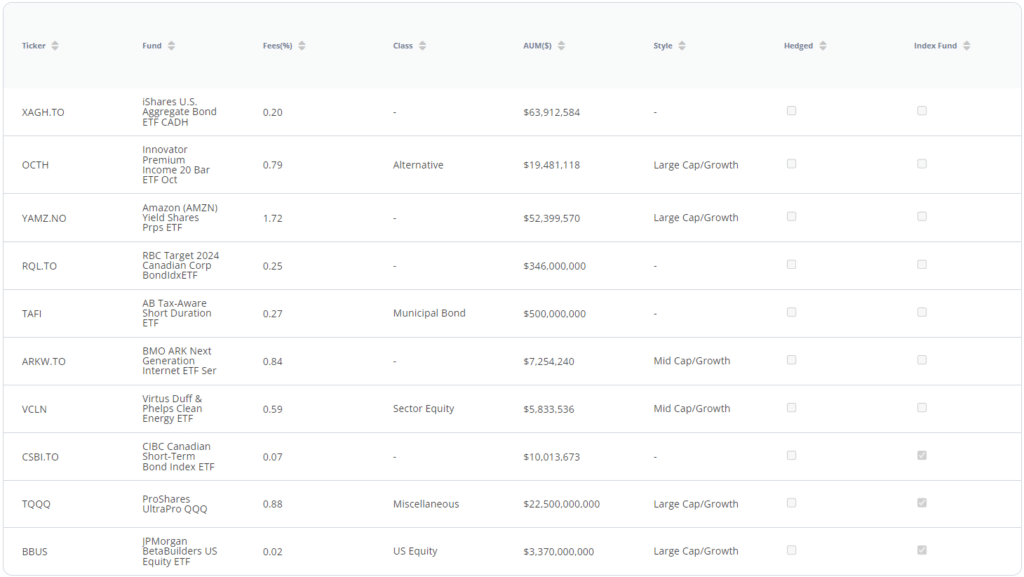This screenshot has width=1024, height=577.
Task: Sort by Style using arrow icon
Action: coord(682,46)
